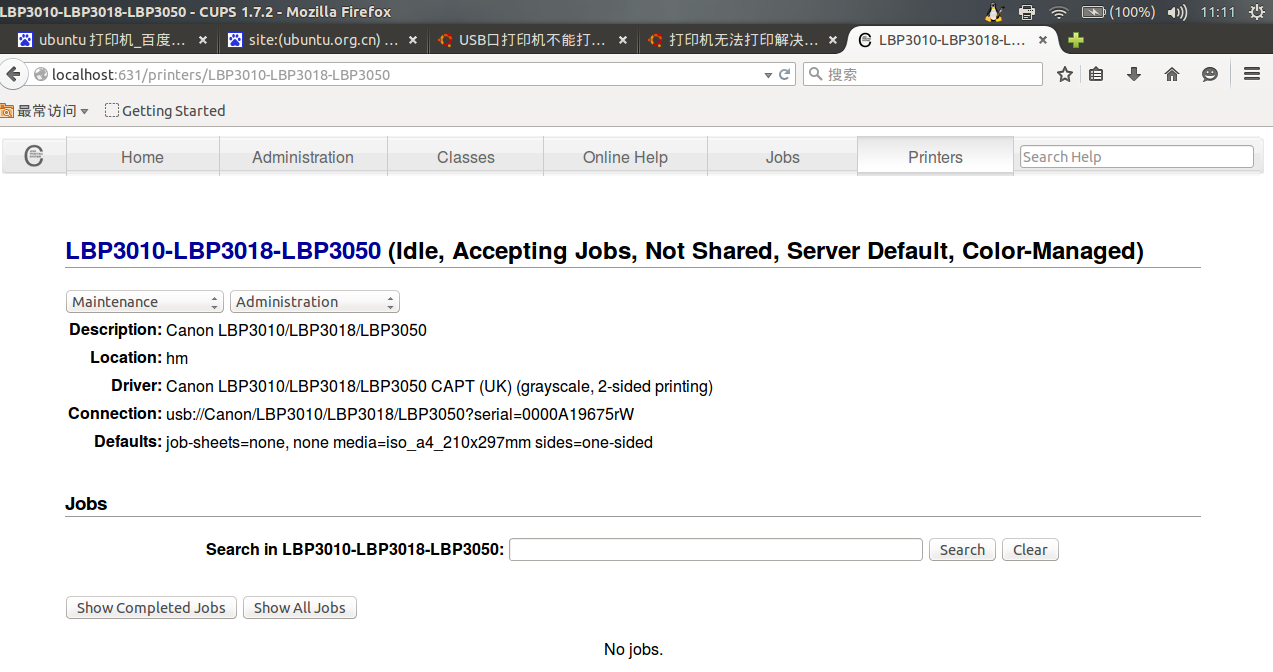Screen dimensions: 1273x672
Task: Open the sound volume indicator
Action: [1177, 12]
